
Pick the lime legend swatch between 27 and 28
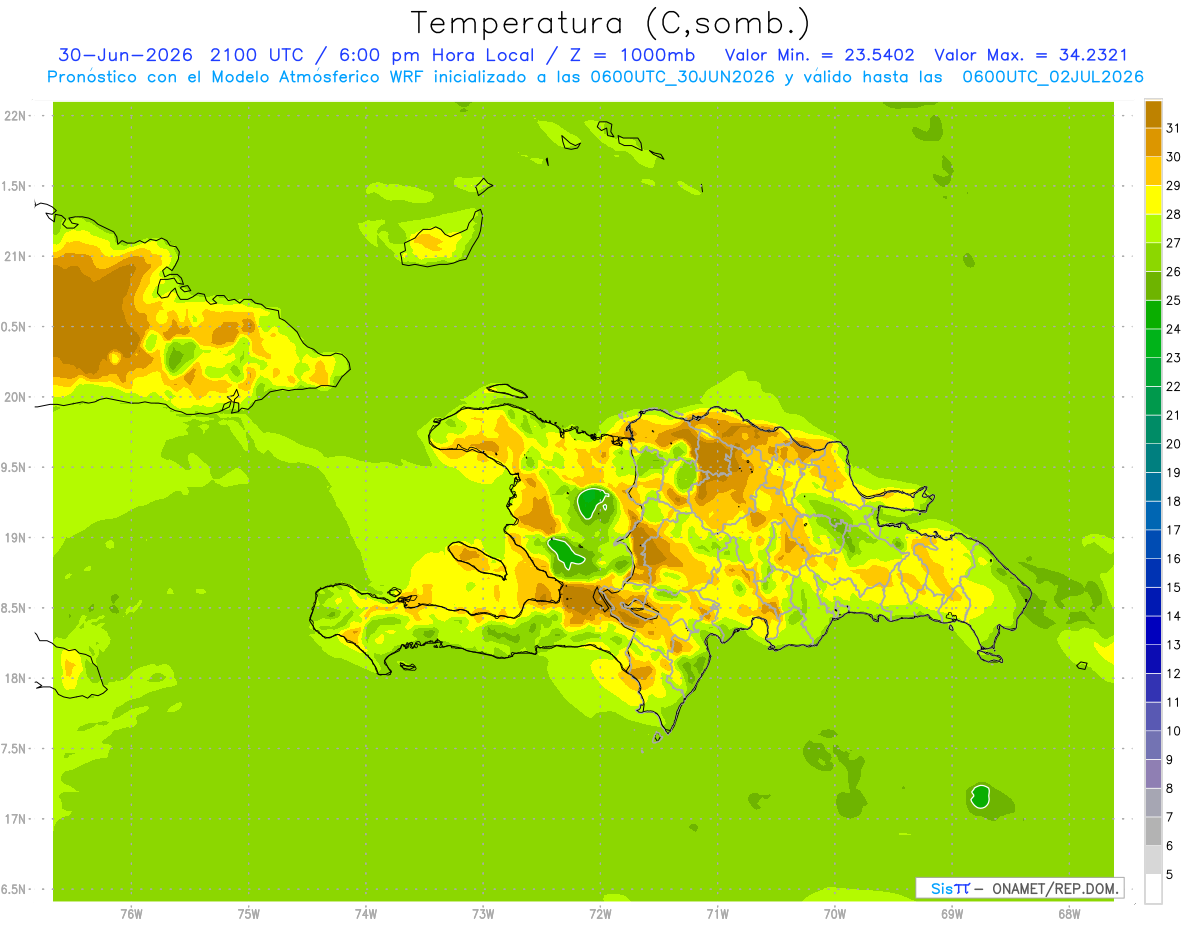click(1153, 228)
